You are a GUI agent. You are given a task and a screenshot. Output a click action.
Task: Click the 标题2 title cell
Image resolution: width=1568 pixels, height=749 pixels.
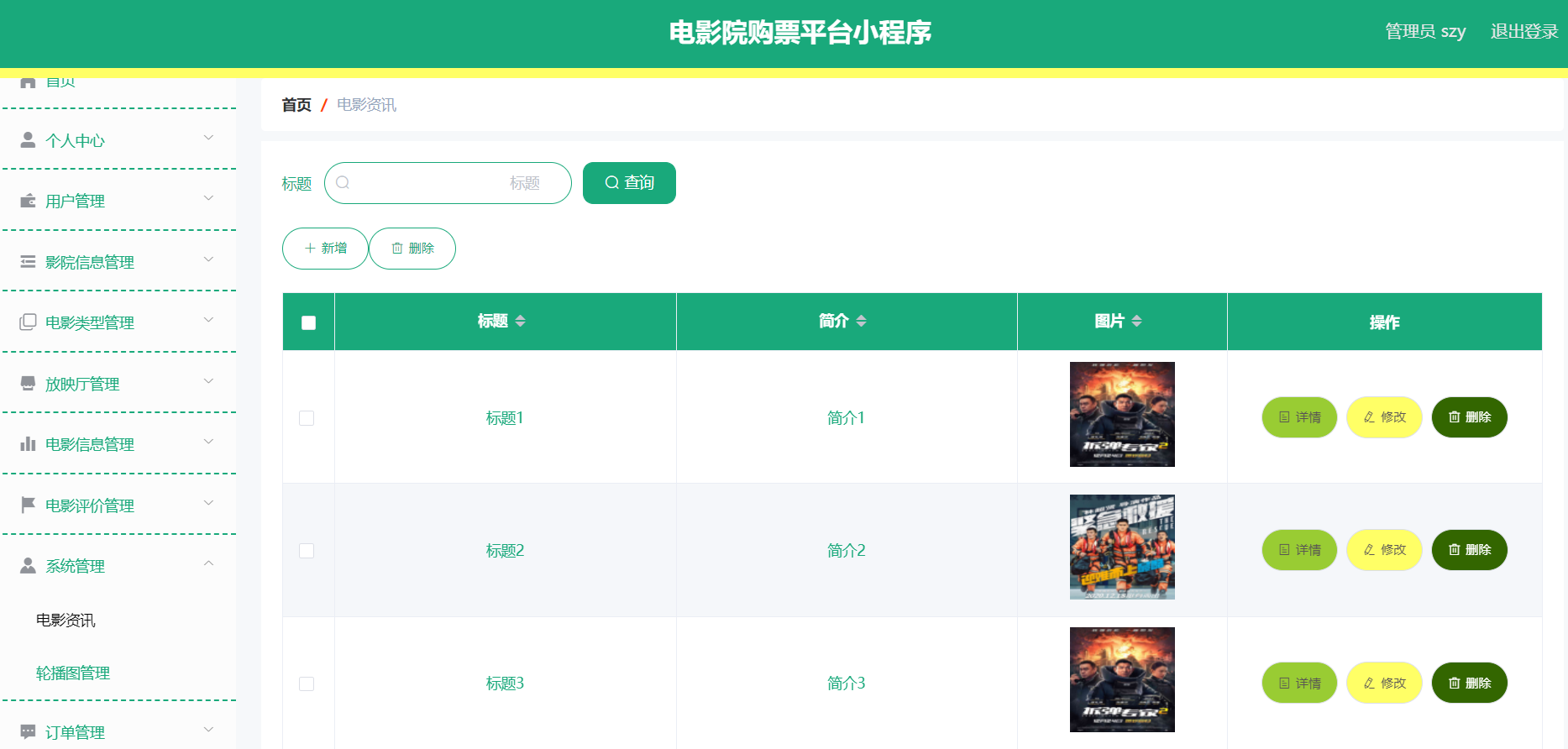[505, 551]
